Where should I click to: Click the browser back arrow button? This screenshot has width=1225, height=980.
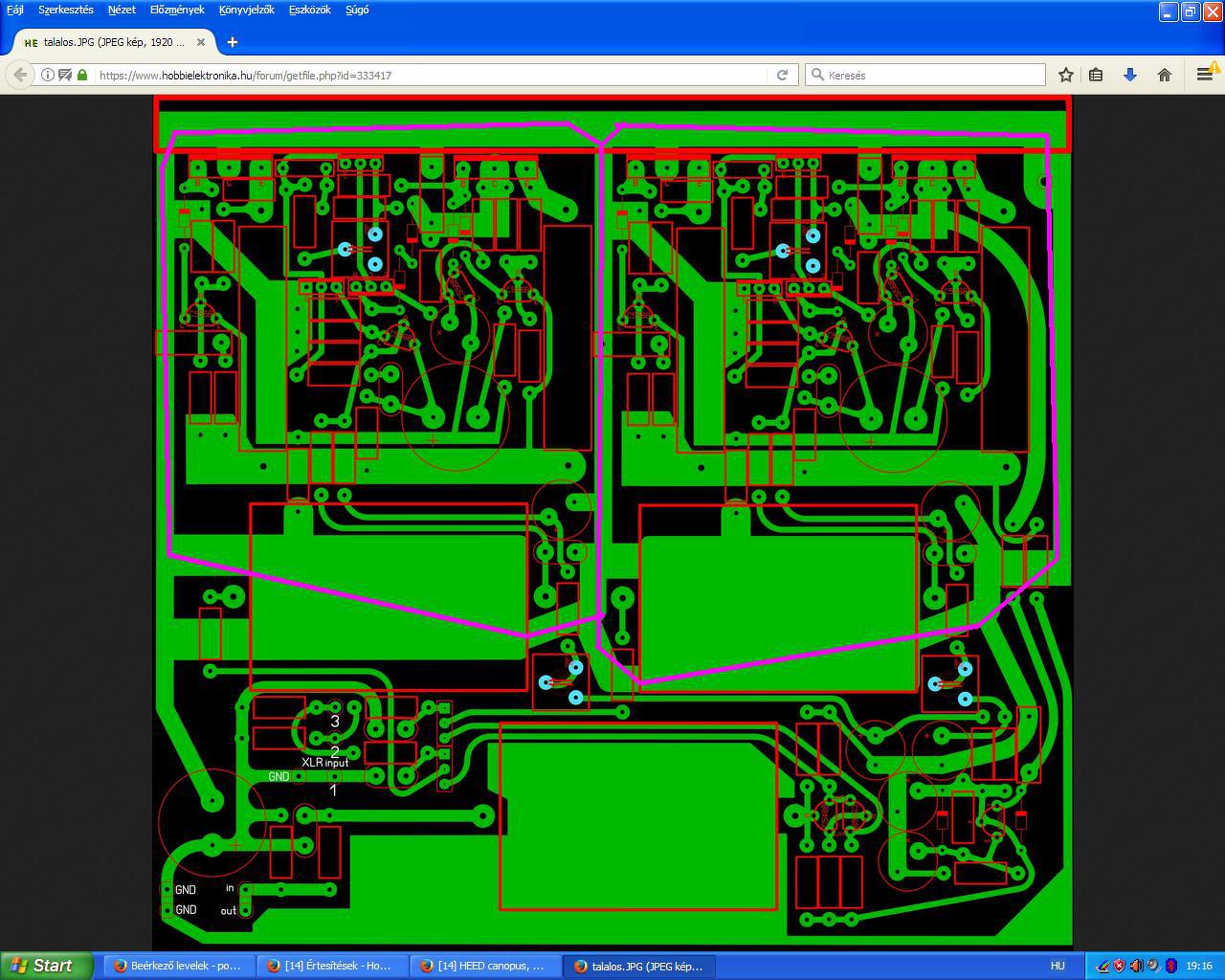20,75
